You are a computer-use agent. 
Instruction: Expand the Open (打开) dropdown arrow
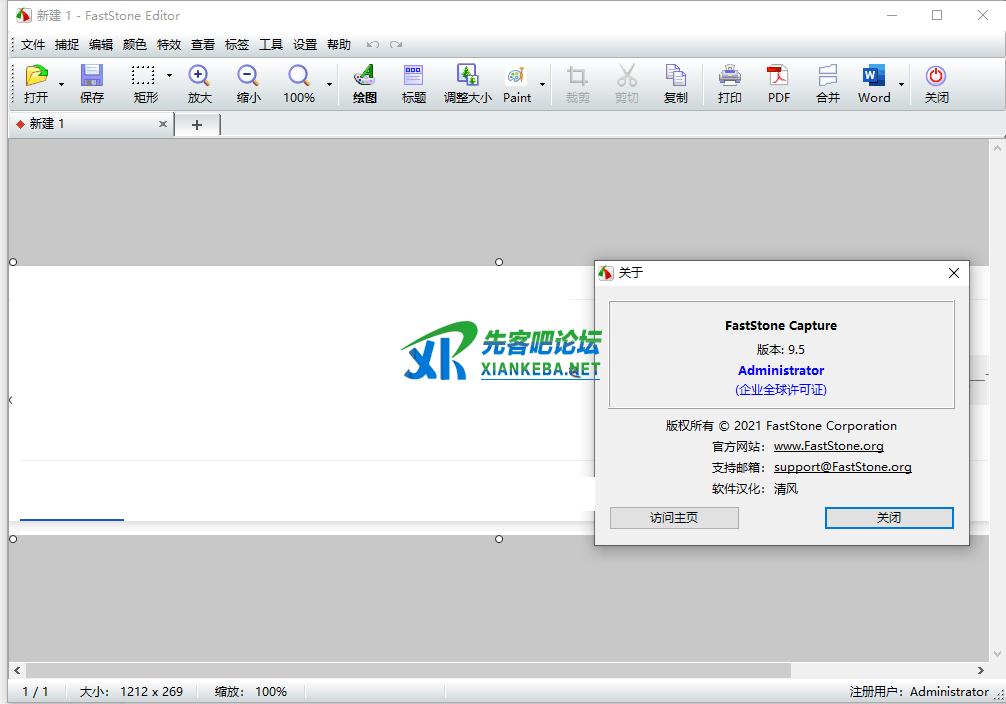point(61,84)
